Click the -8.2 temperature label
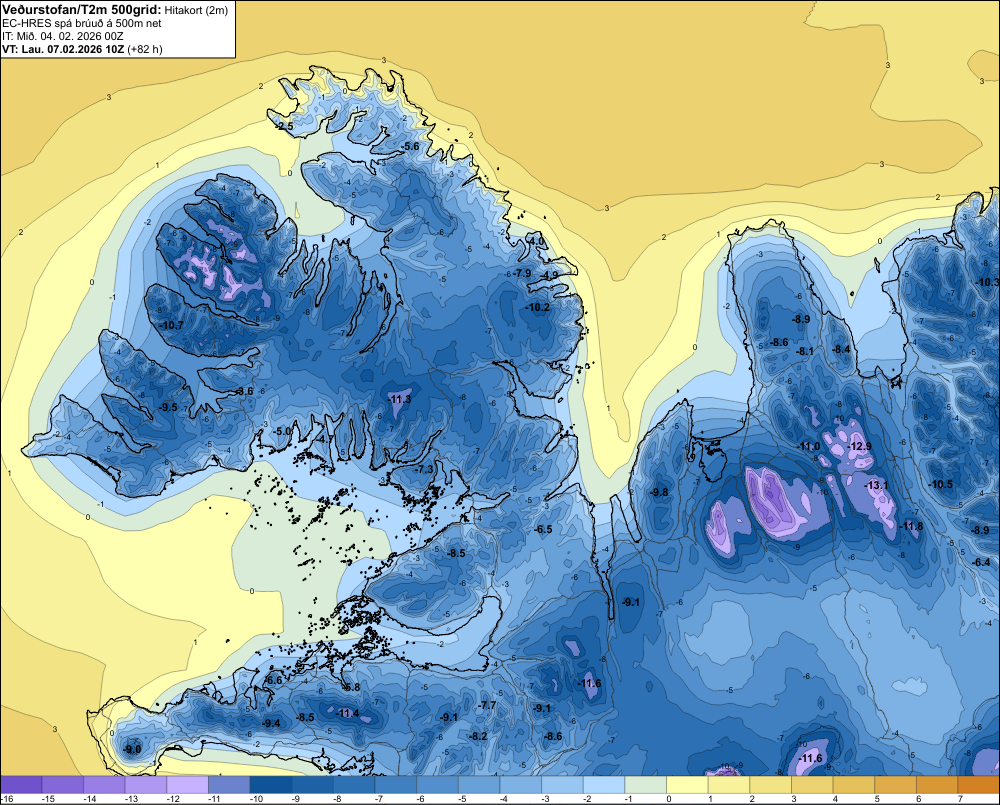 pyautogui.click(x=478, y=736)
